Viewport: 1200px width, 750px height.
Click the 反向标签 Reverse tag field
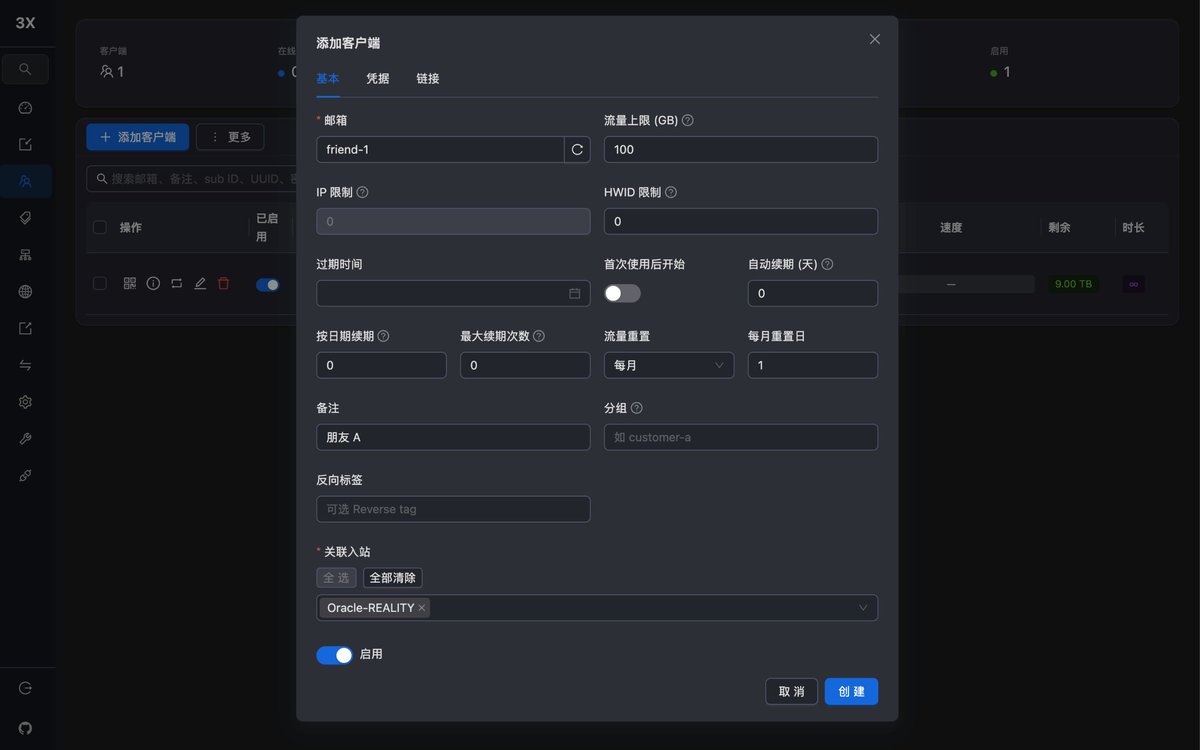pos(453,509)
